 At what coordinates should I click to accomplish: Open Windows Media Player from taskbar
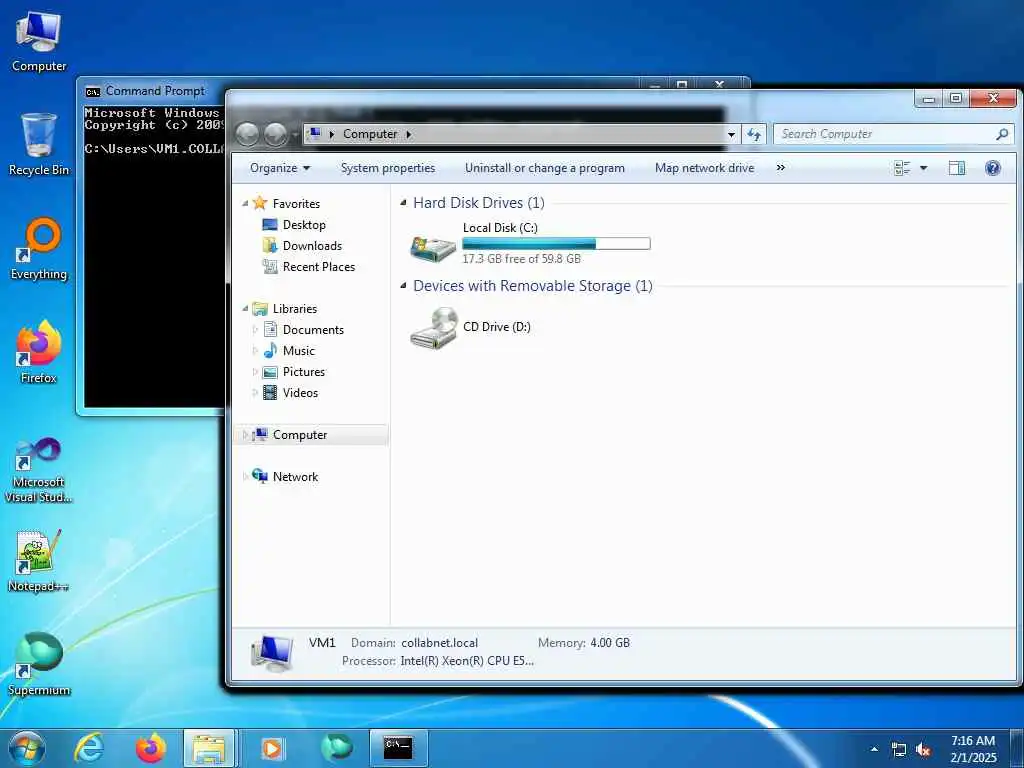click(x=272, y=748)
